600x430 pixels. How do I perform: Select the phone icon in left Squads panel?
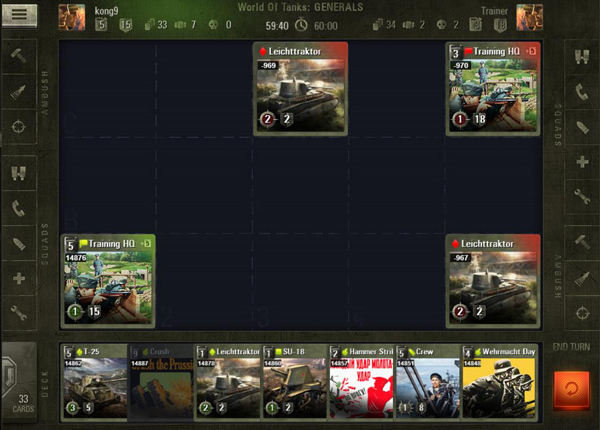pos(19,209)
